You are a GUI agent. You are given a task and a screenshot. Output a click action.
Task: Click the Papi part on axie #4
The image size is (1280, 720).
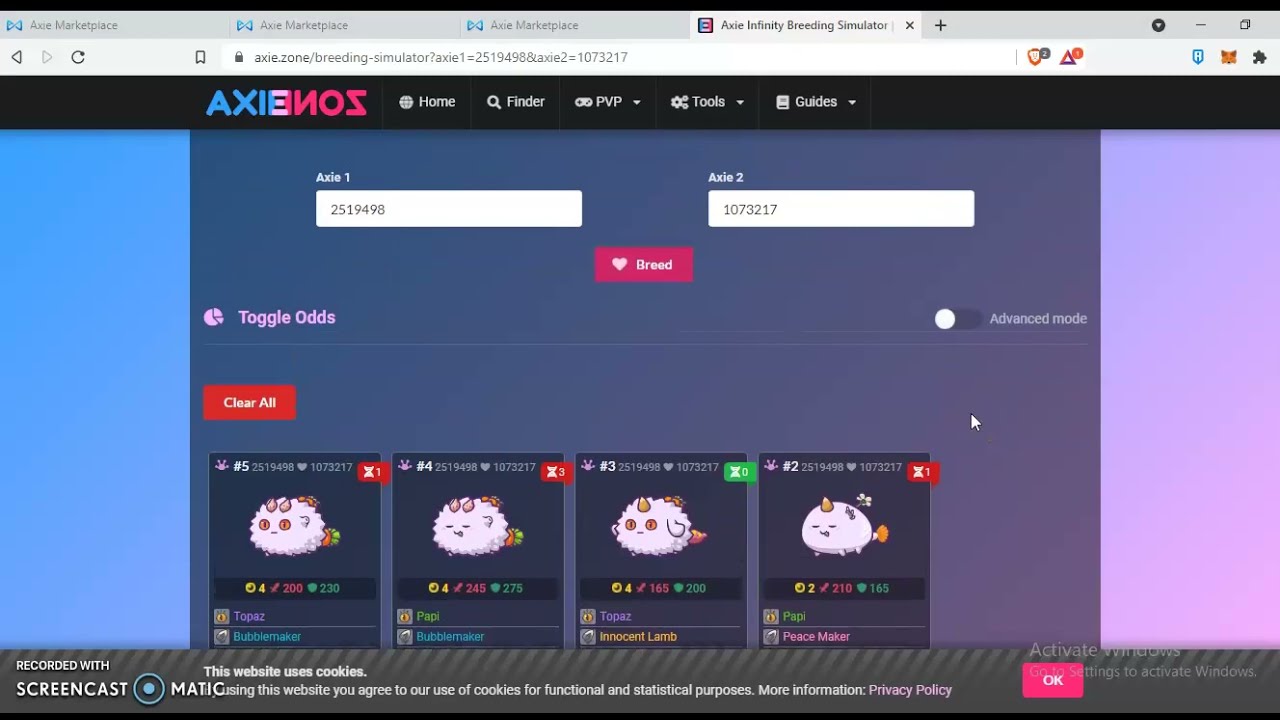tap(427, 617)
